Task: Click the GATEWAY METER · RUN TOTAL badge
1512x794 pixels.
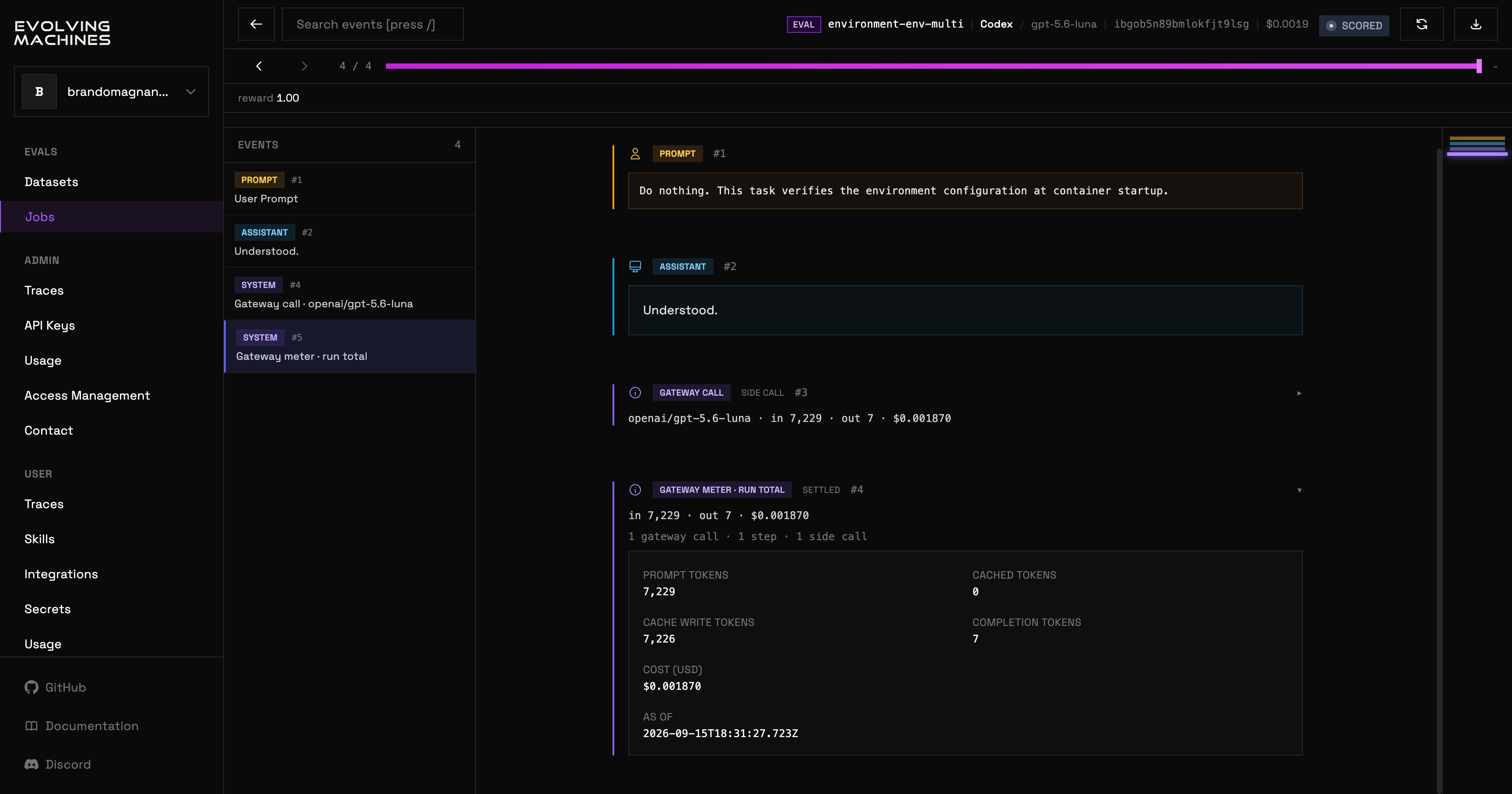Action: click(x=721, y=490)
